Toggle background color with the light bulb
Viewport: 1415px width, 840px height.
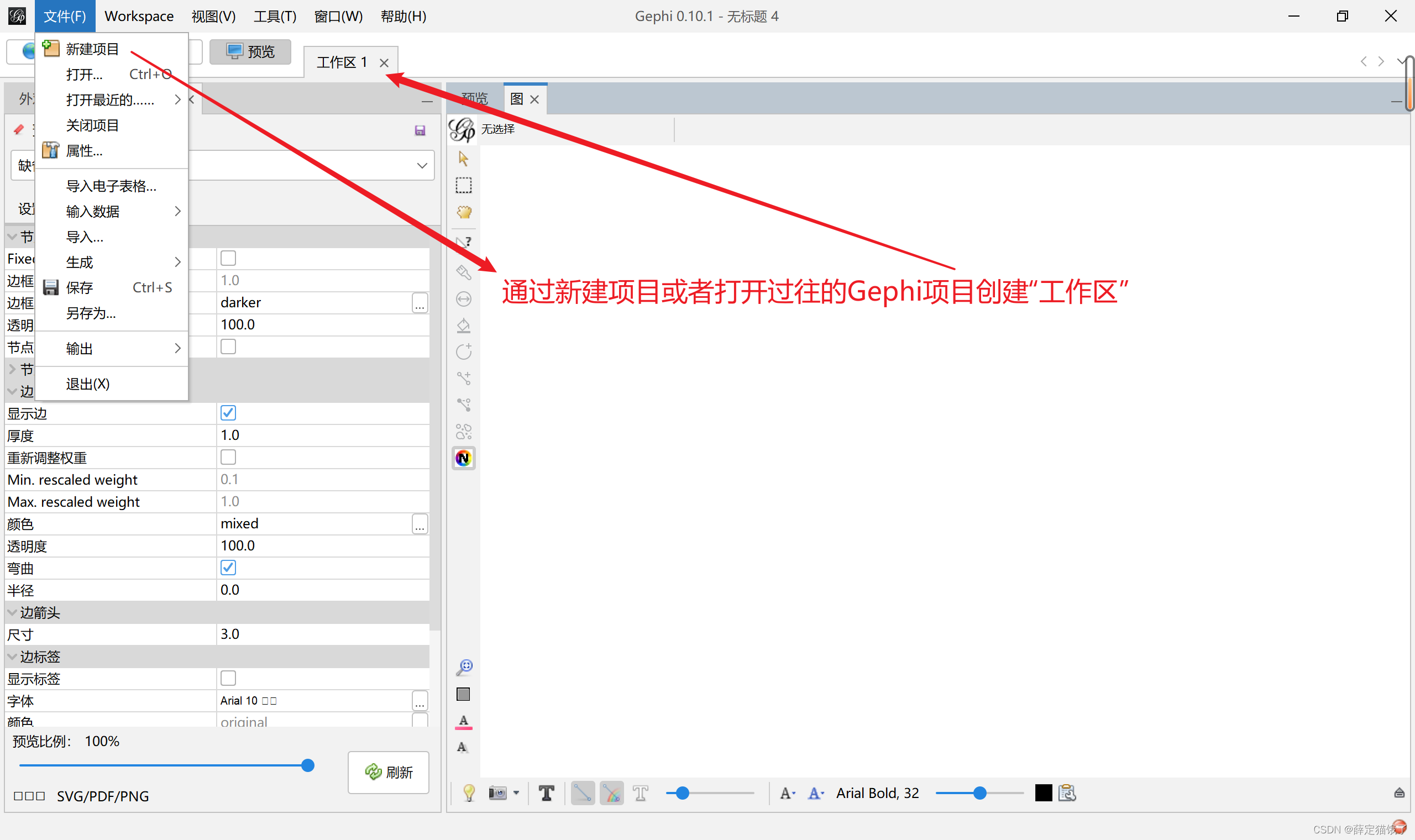[468, 793]
